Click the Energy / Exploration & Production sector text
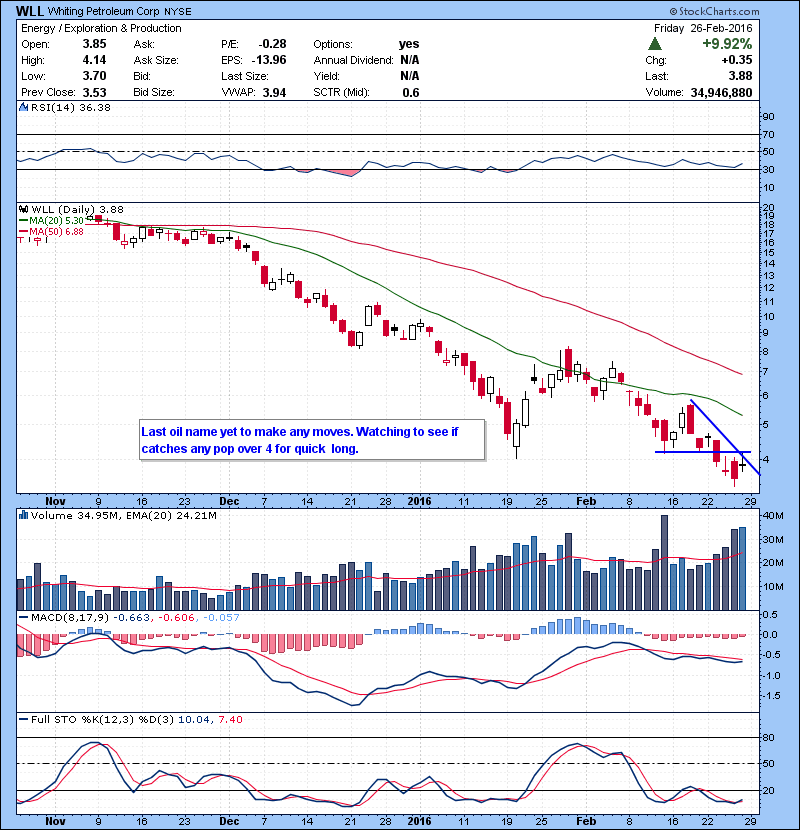The width and height of the screenshot is (800, 830). click(x=101, y=29)
